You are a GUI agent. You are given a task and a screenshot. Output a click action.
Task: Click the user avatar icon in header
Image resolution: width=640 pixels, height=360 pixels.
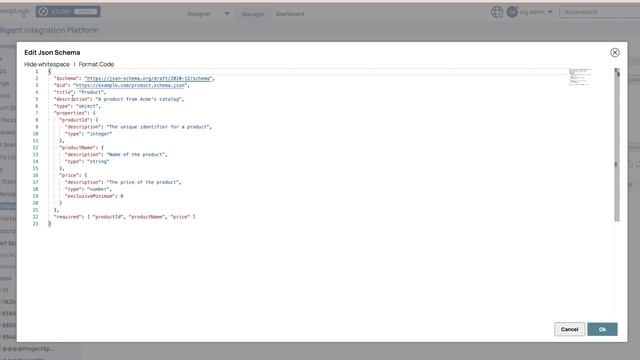pyautogui.click(x=512, y=12)
